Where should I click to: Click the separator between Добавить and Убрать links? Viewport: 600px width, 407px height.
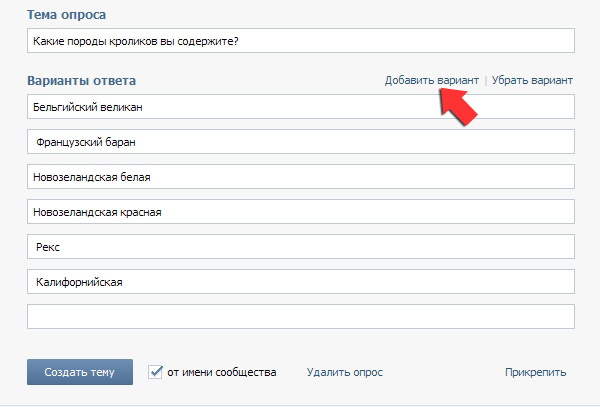click(486, 80)
